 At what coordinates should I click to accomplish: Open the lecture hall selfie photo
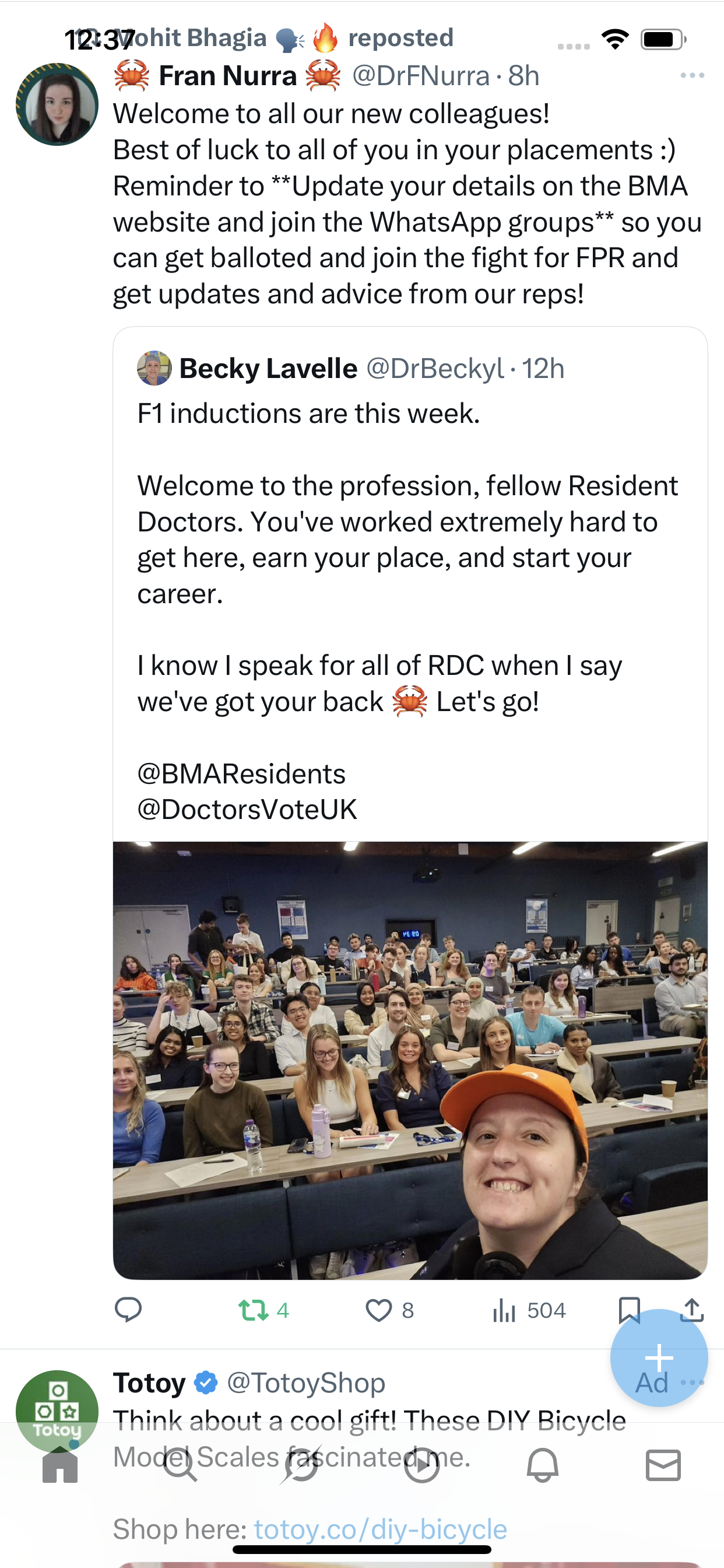pos(410,1060)
